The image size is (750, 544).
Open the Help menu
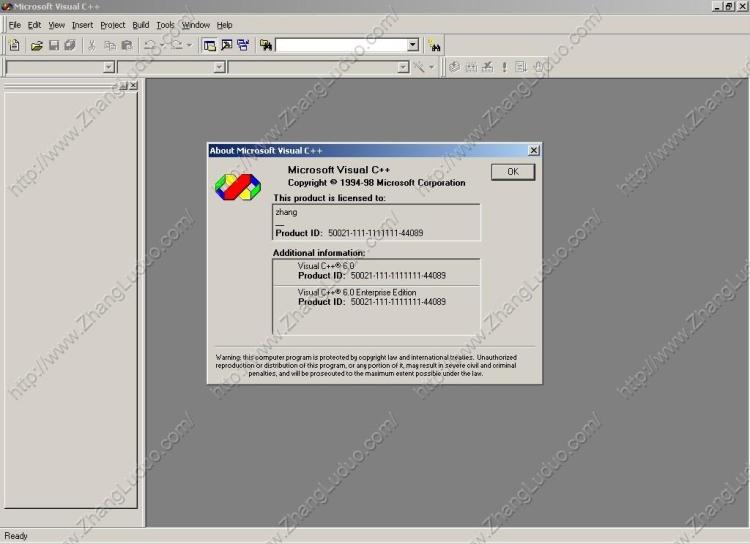(224, 25)
